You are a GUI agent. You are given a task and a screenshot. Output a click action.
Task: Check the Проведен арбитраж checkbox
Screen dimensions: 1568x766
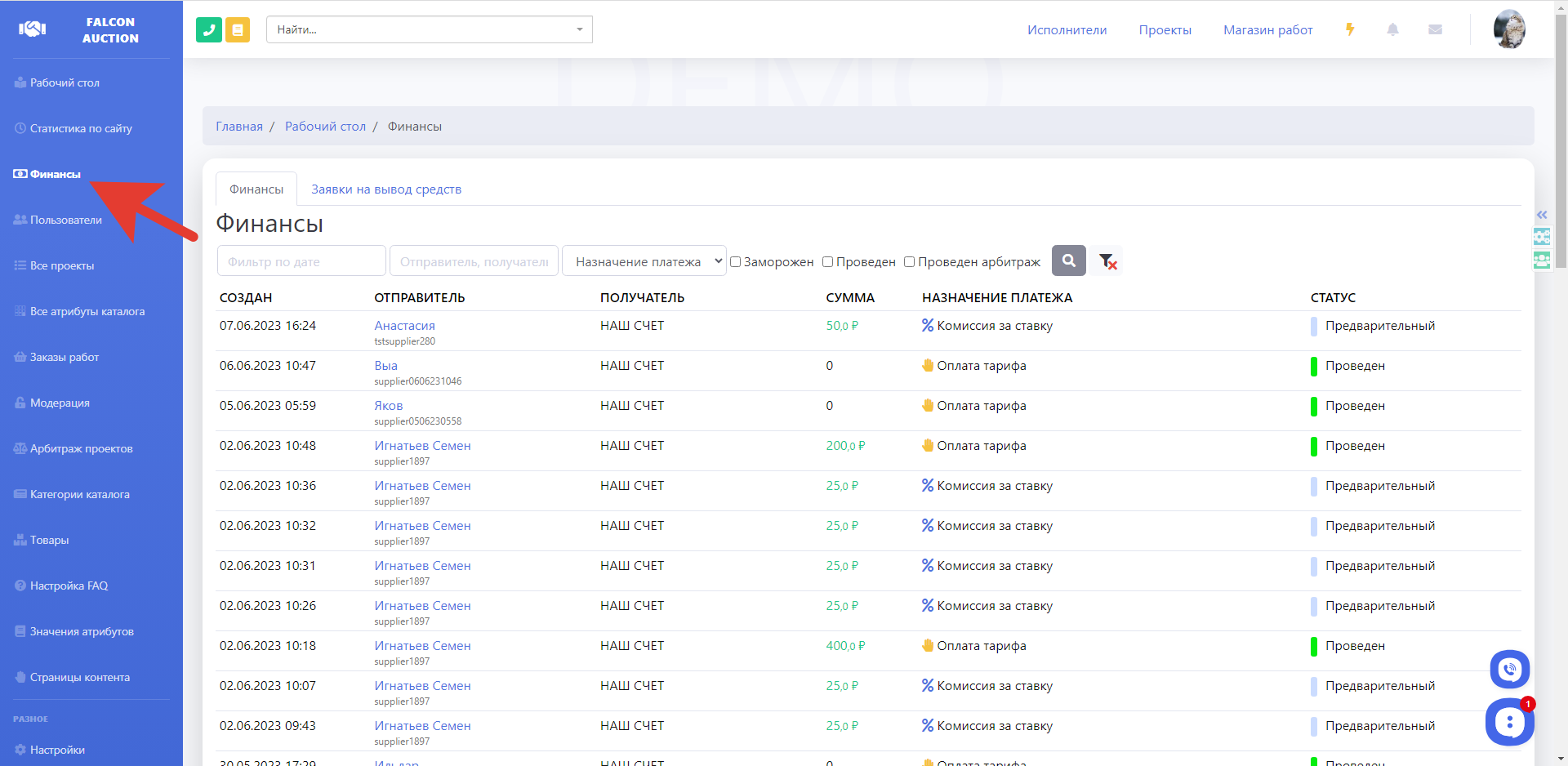909,262
